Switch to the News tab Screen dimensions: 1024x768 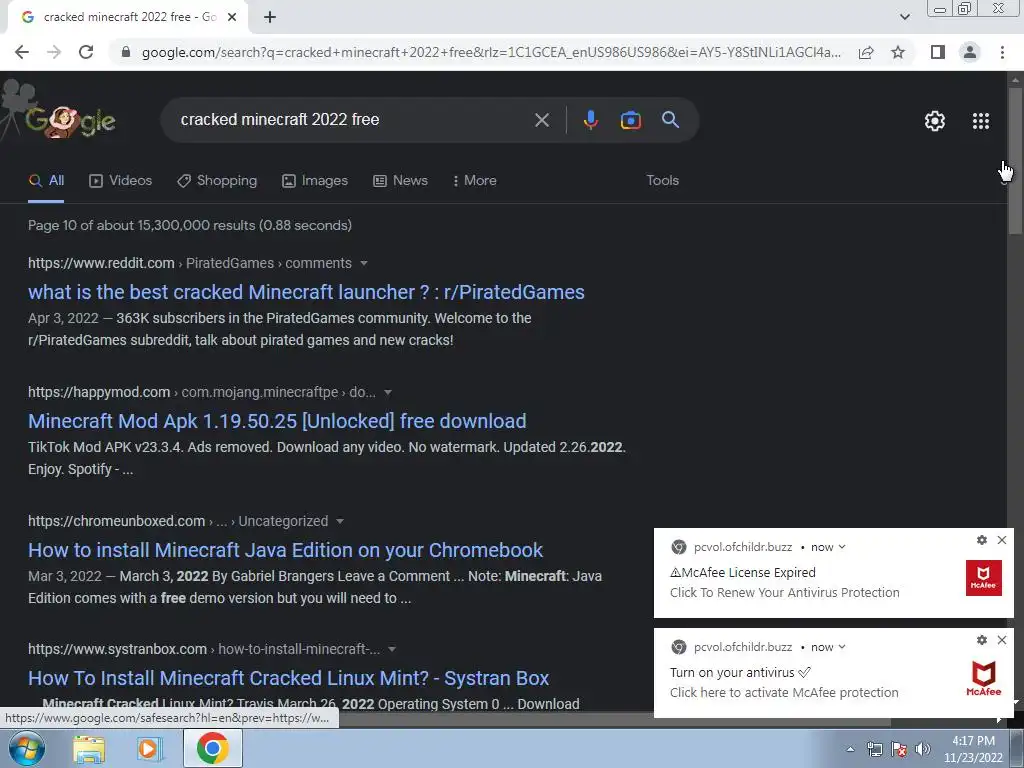click(x=400, y=181)
